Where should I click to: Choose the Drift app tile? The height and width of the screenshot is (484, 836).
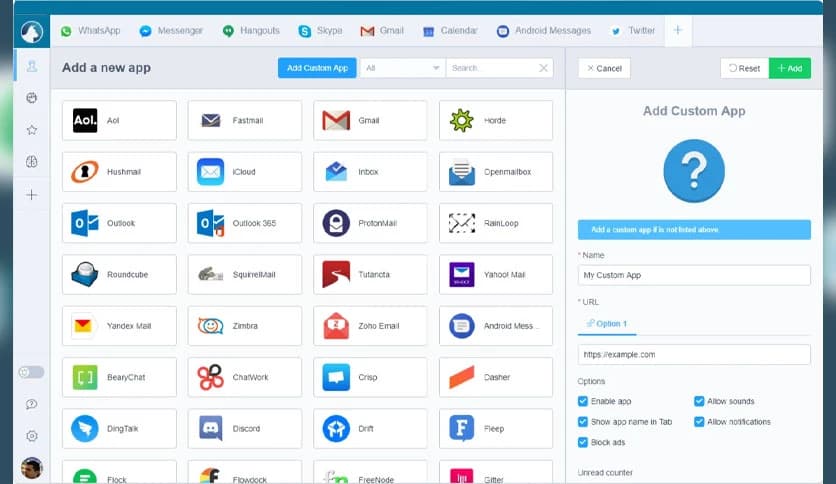371,429
